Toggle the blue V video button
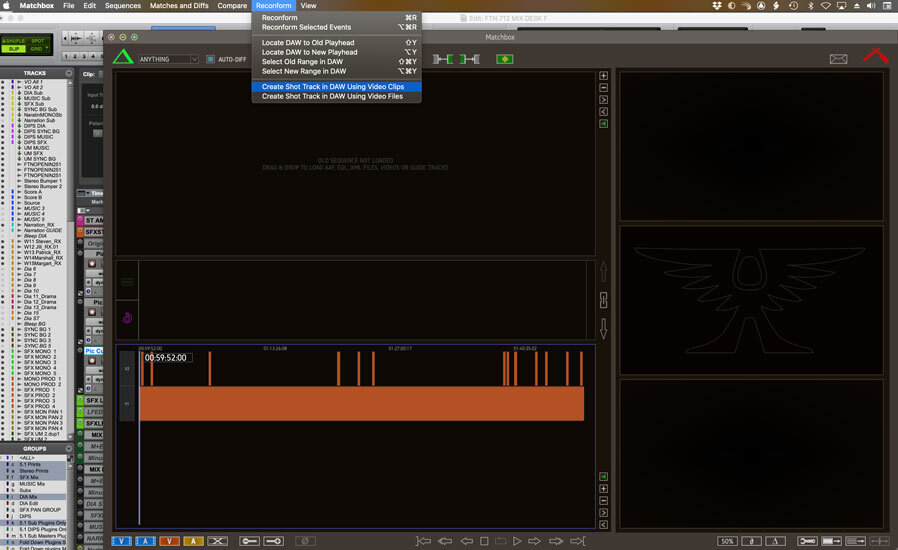Viewport: 898px width, 550px height. (x=121, y=541)
